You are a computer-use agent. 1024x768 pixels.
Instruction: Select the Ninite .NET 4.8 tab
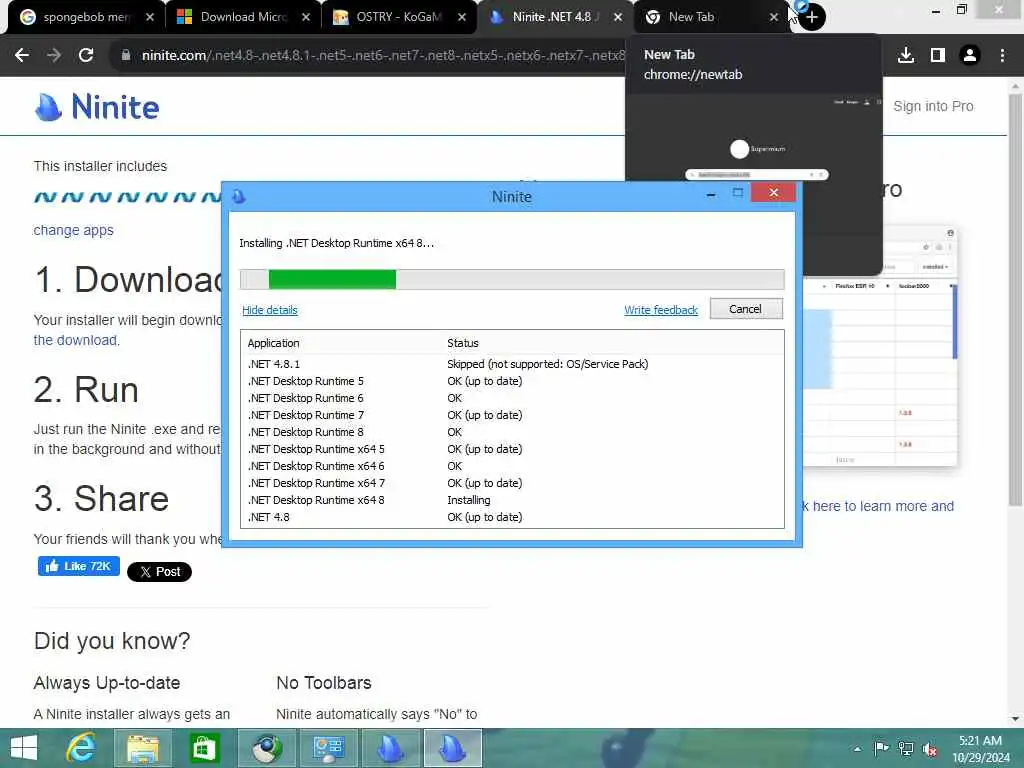[554, 17]
